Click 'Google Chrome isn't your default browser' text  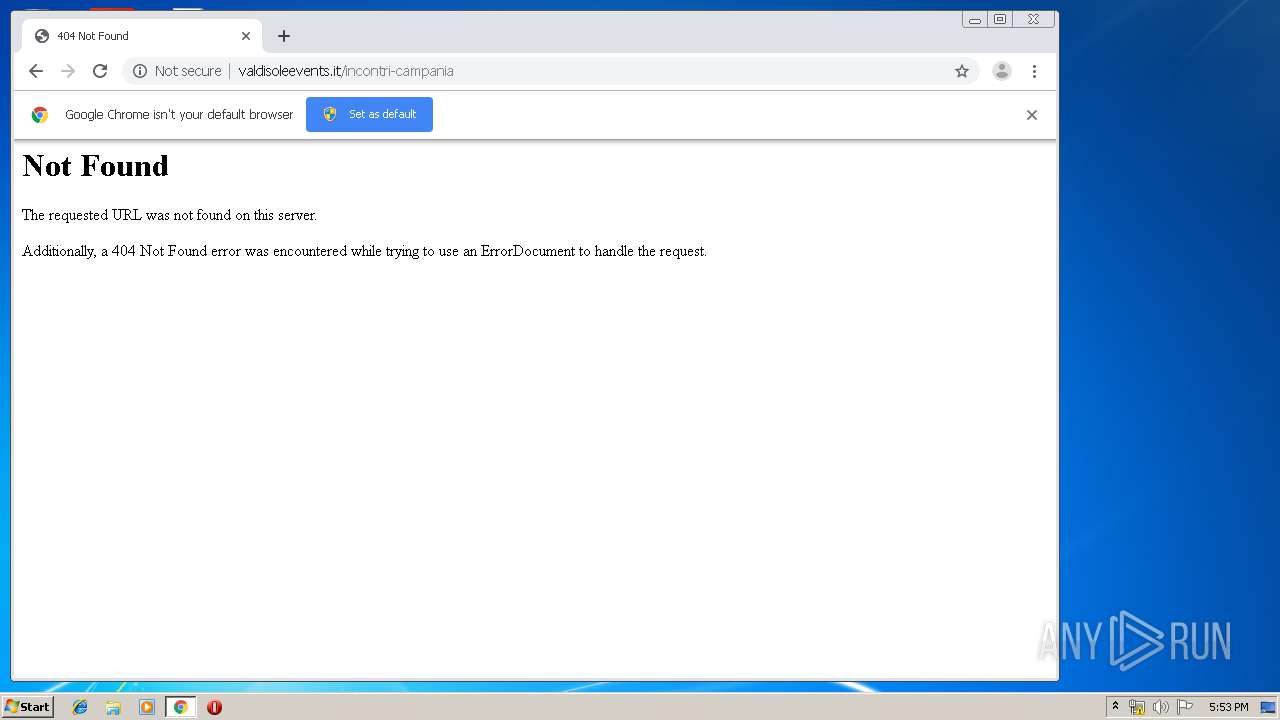click(x=179, y=115)
